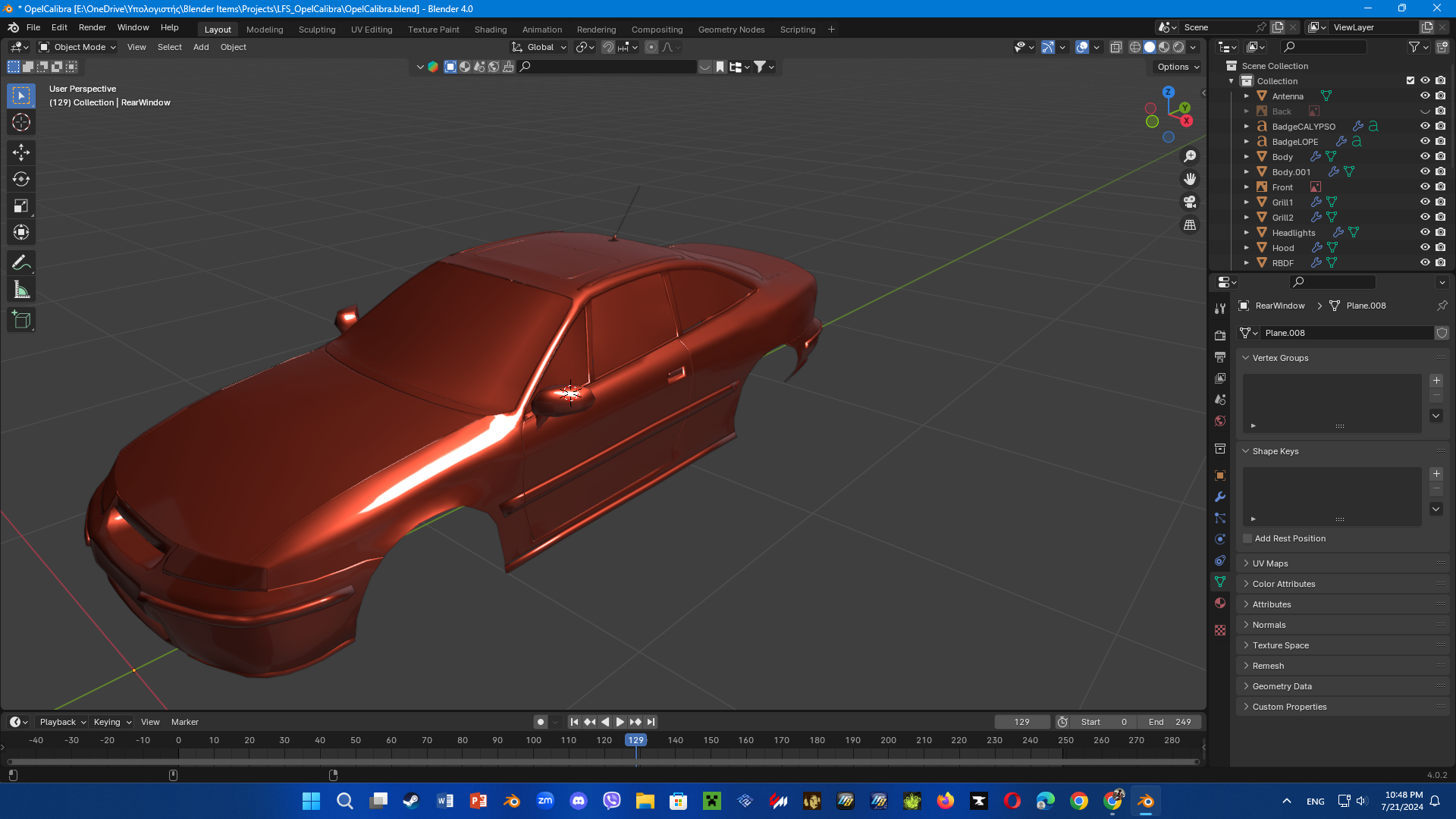Click the End frame field
Image resolution: width=1456 pixels, height=819 pixels.
1169,722
